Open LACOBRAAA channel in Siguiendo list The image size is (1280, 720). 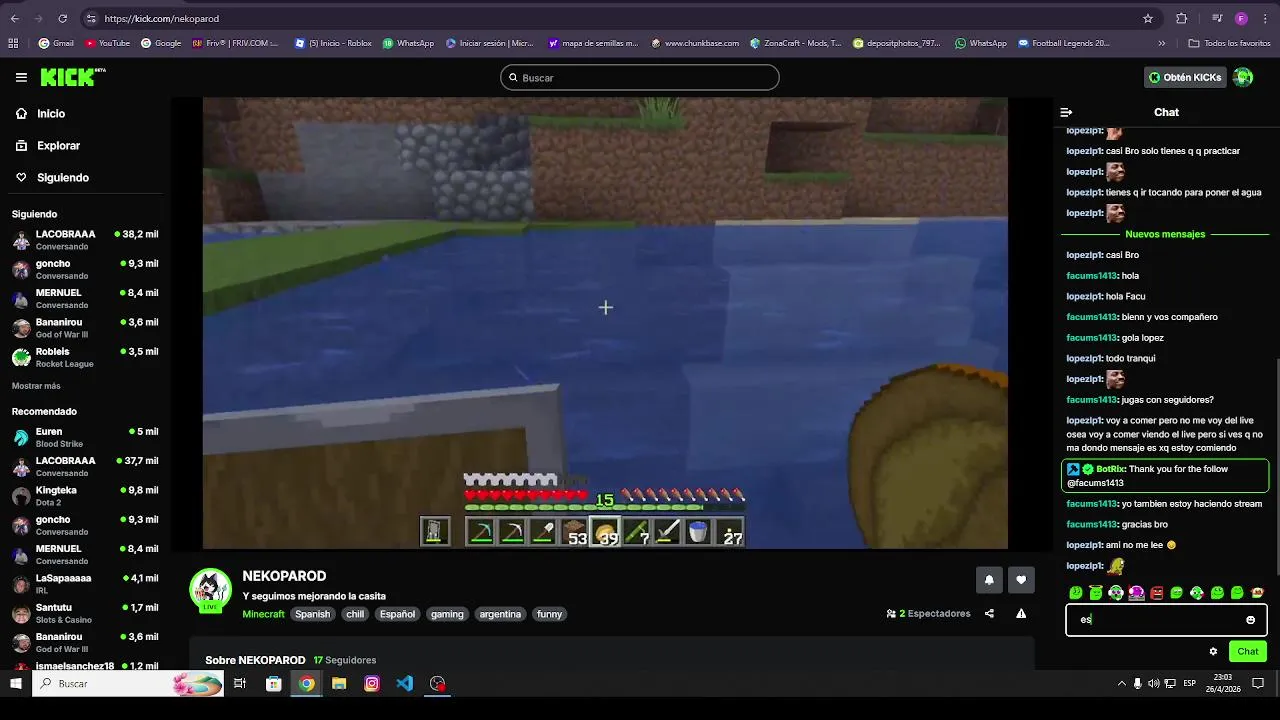tap(85, 240)
